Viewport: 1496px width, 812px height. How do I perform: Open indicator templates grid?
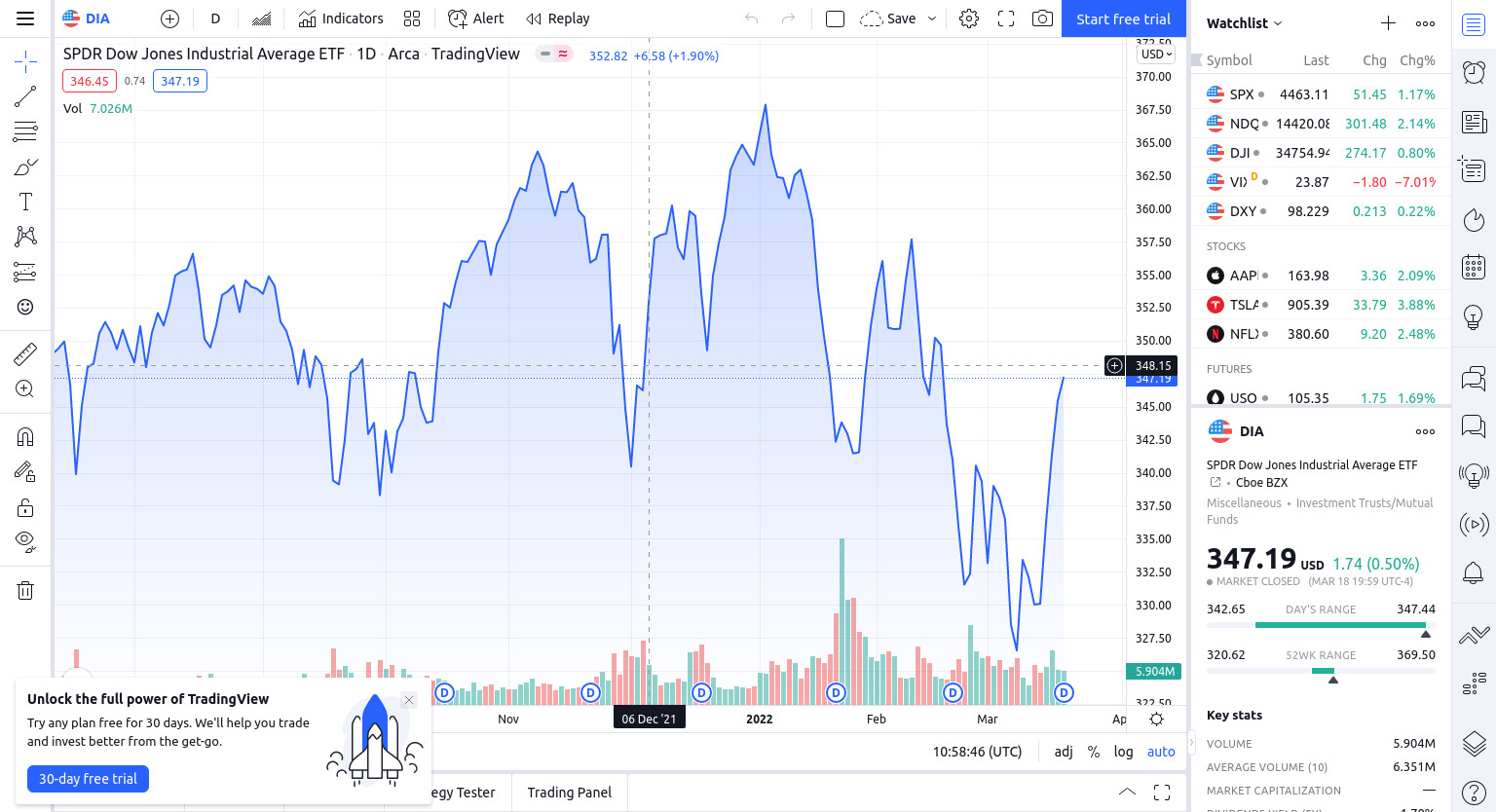[x=412, y=18]
